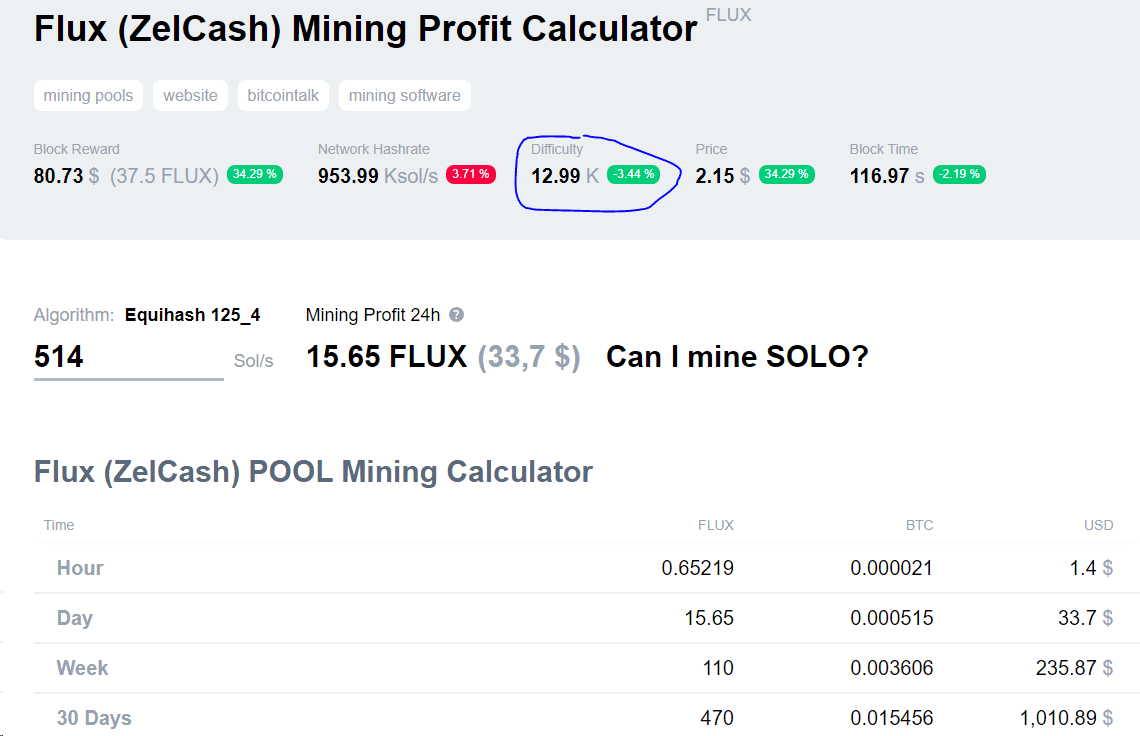The image size is (1140, 736).
Task: Select the 953.99 Ksol/s hashrate value
Action: coord(377,176)
